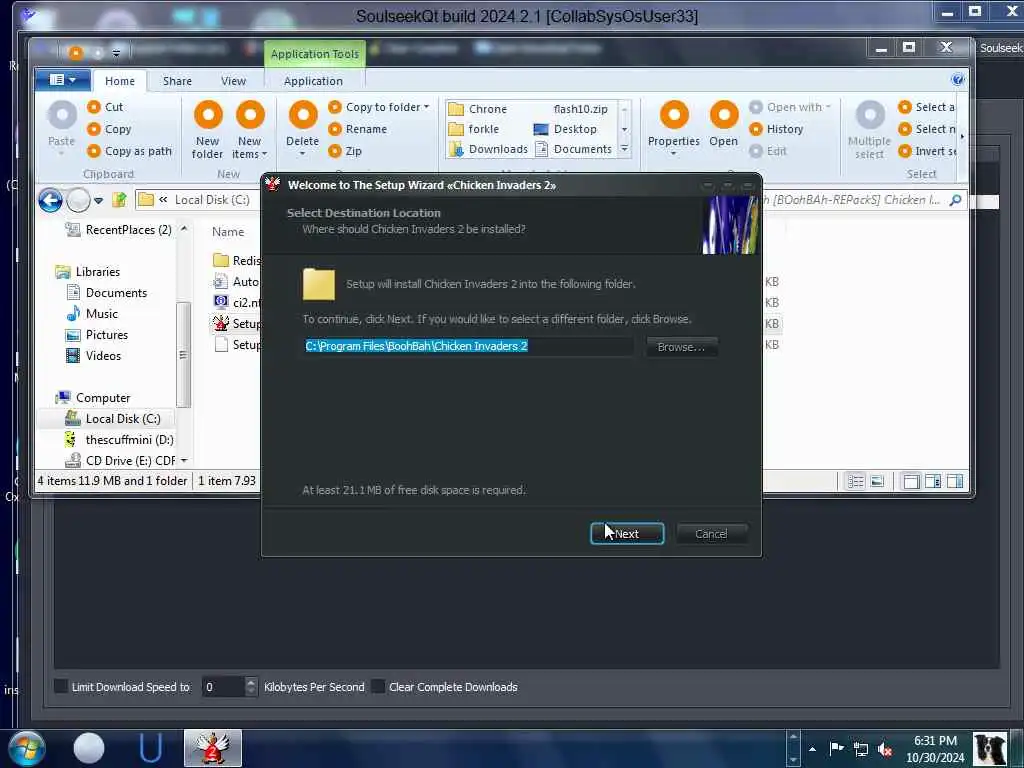
Task: Open Pictures library in navigation pane
Action: coord(97,334)
